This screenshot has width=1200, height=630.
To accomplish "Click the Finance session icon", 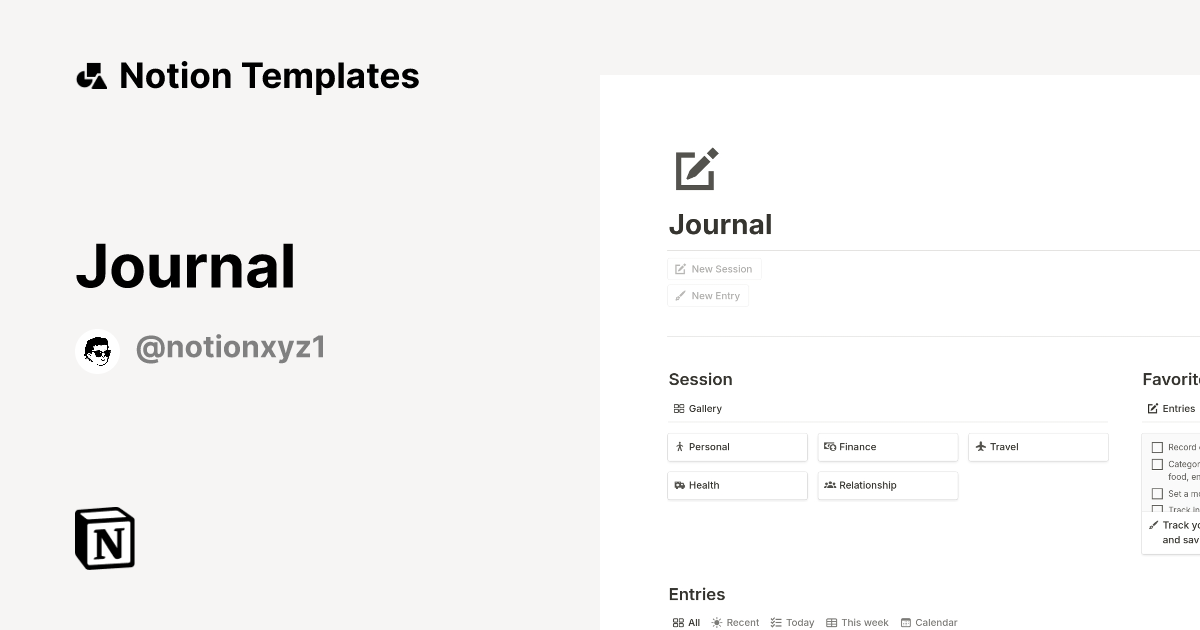I will pos(830,447).
